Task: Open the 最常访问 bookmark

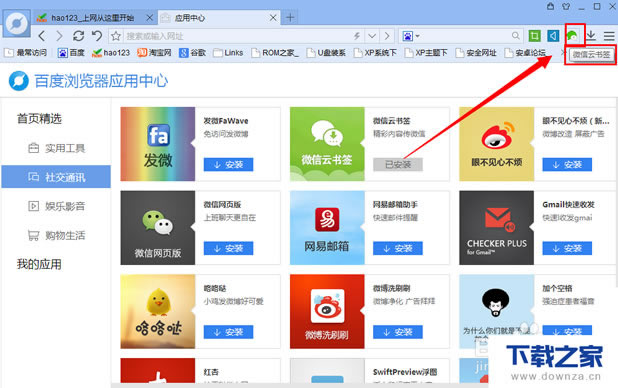Action: 26,53
